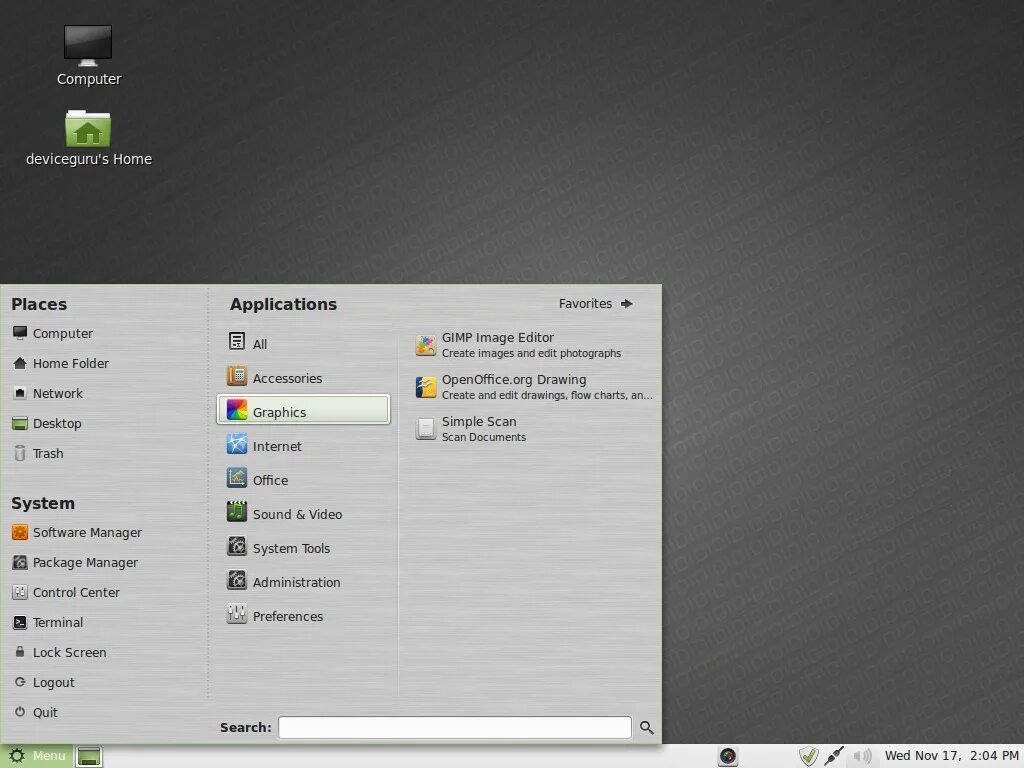Click the Accessories calculator icon
The image size is (1024, 768).
click(x=236, y=376)
